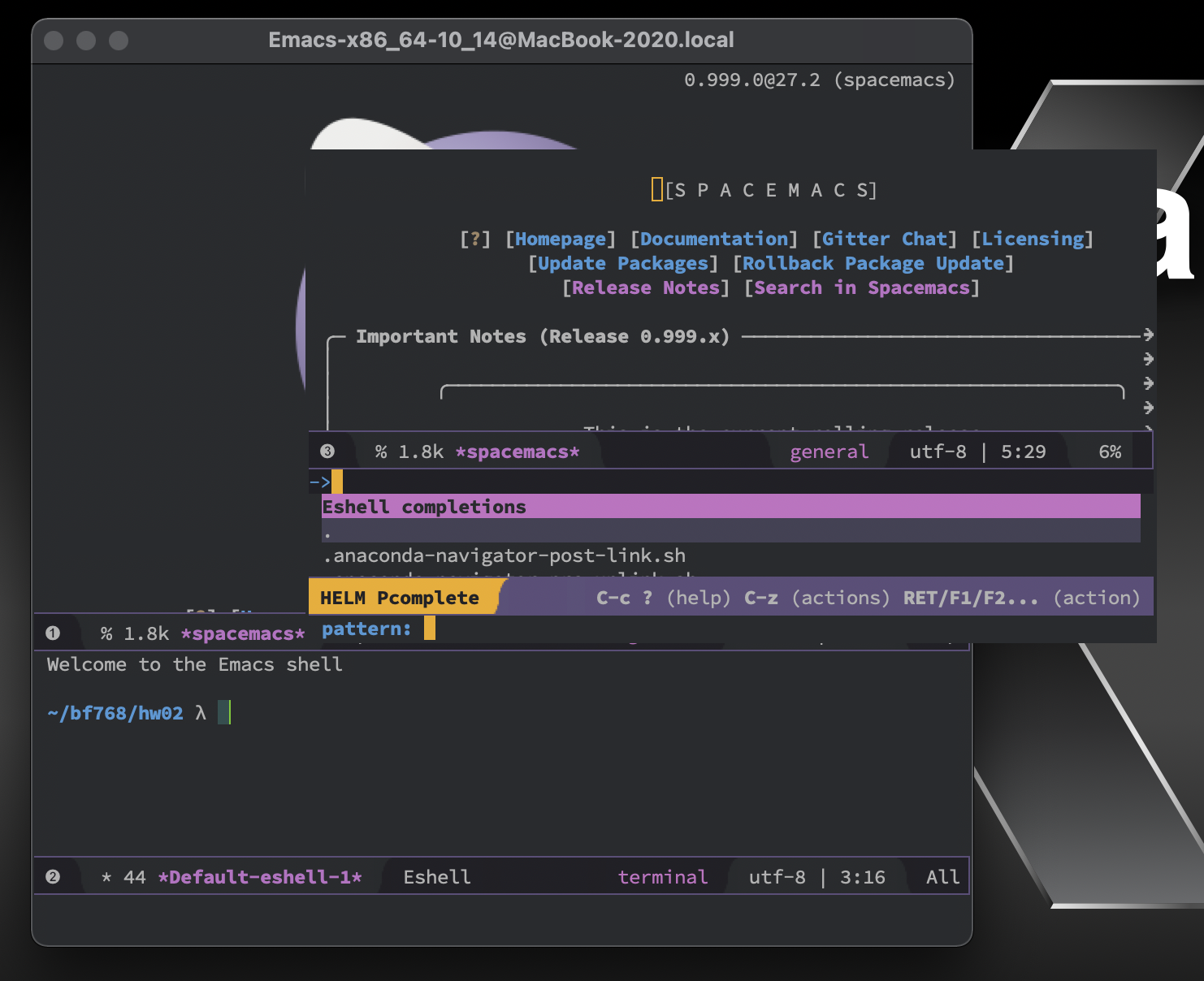Click the HELM Pcomplete mode indicator
Viewport: 1204px width, 981px height.
[399, 597]
